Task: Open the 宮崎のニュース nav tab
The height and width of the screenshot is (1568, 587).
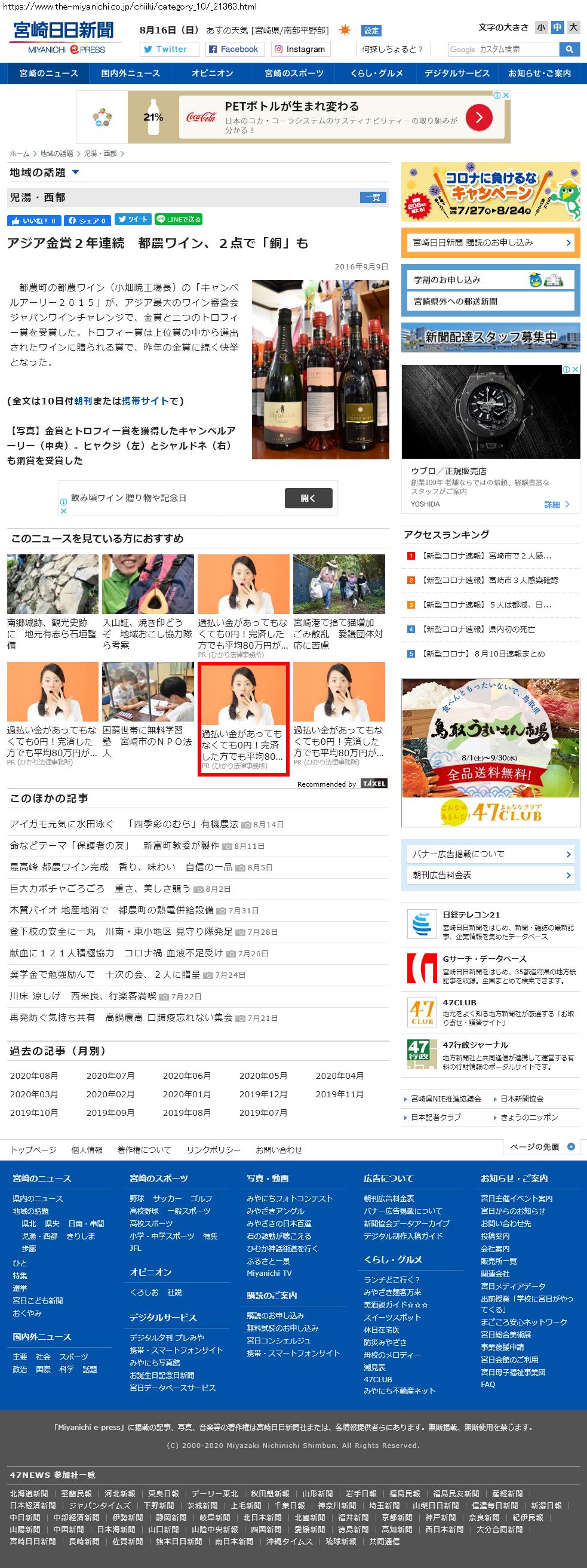Action: (48, 73)
